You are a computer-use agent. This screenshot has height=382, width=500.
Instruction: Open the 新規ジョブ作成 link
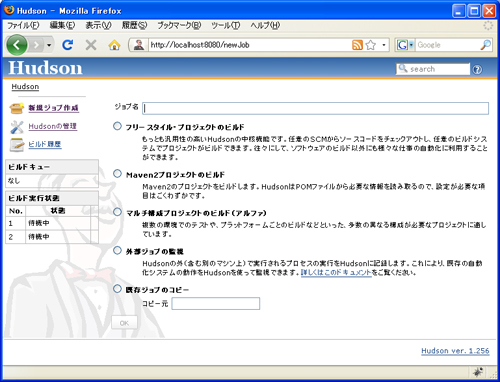(x=53, y=108)
